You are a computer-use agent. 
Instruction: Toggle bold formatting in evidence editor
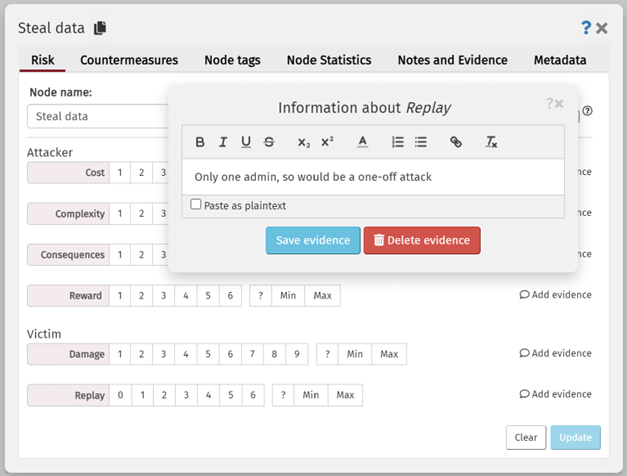coord(200,142)
